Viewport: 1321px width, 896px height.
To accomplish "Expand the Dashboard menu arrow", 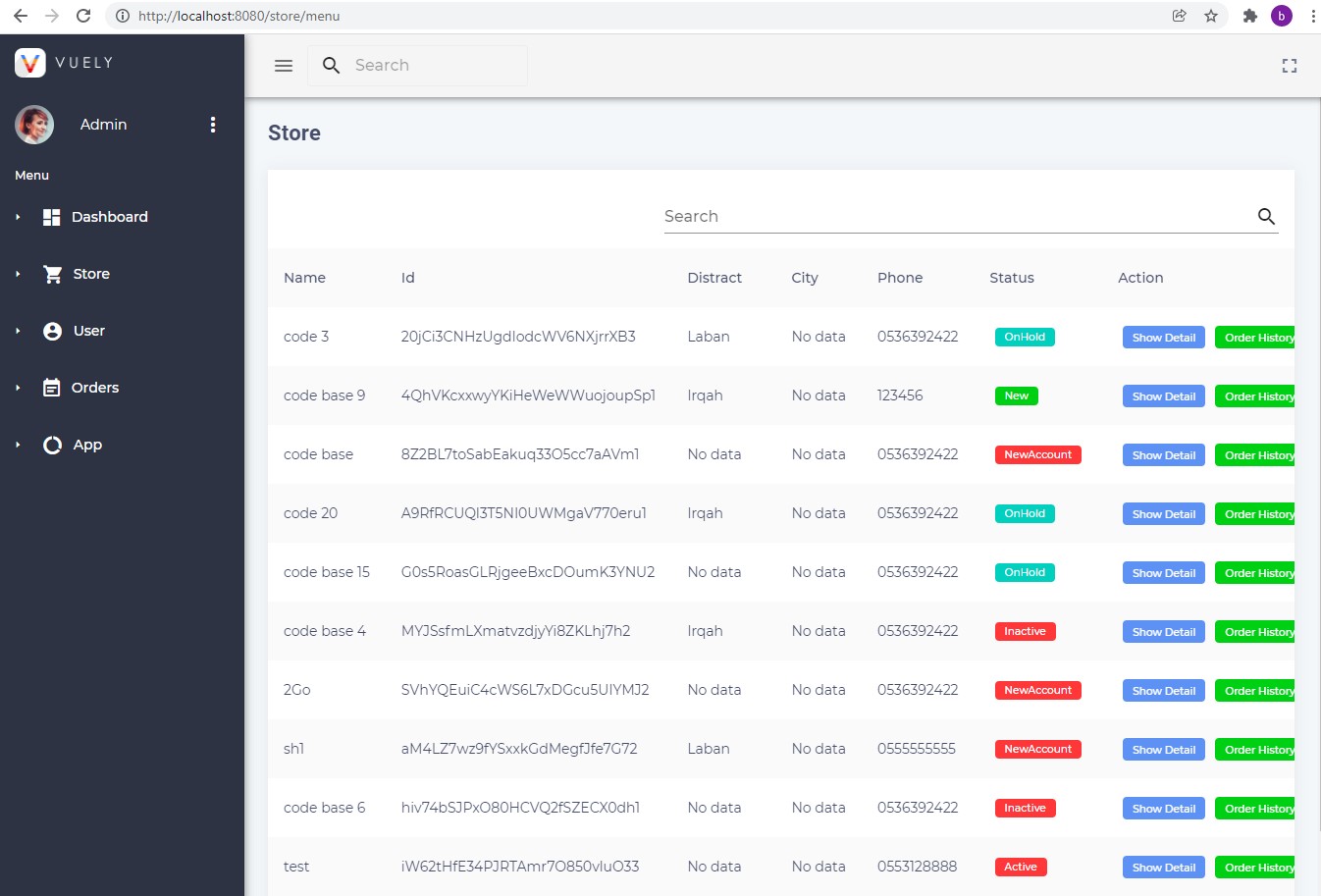I will tap(18, 217).
